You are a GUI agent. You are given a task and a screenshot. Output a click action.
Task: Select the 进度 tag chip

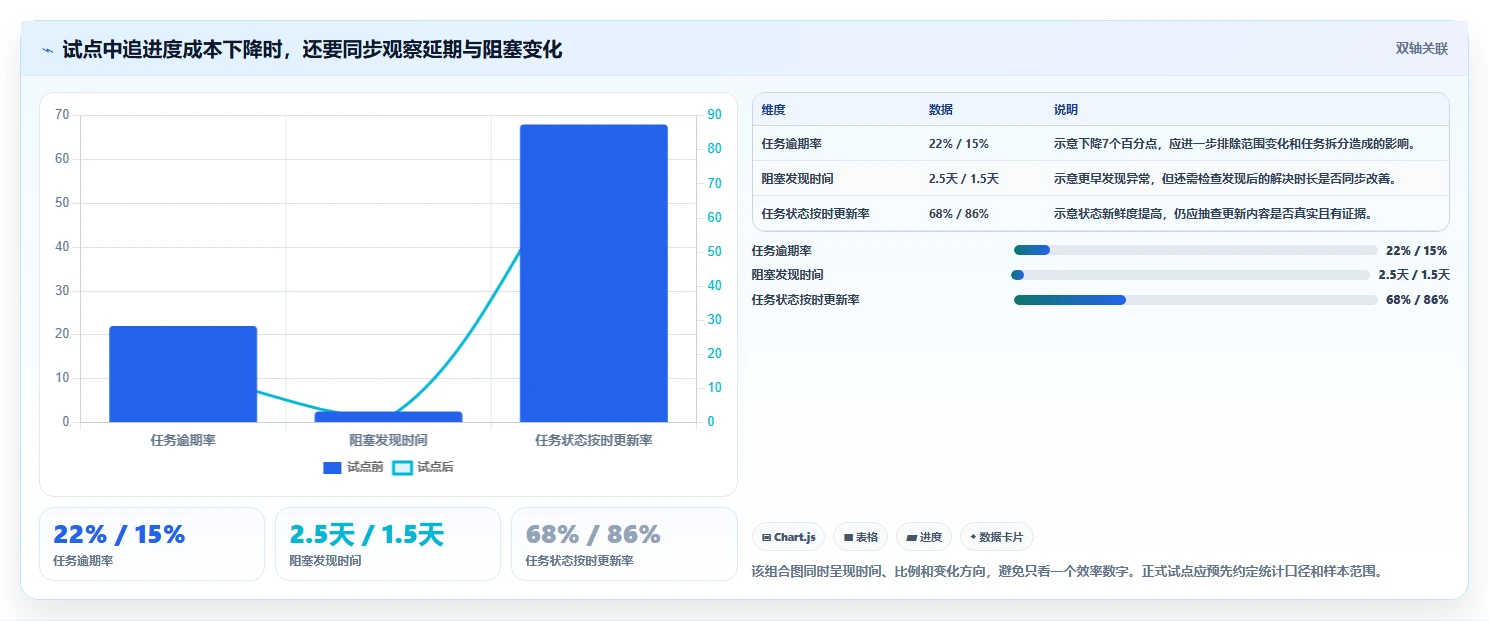tap(924, 537)
